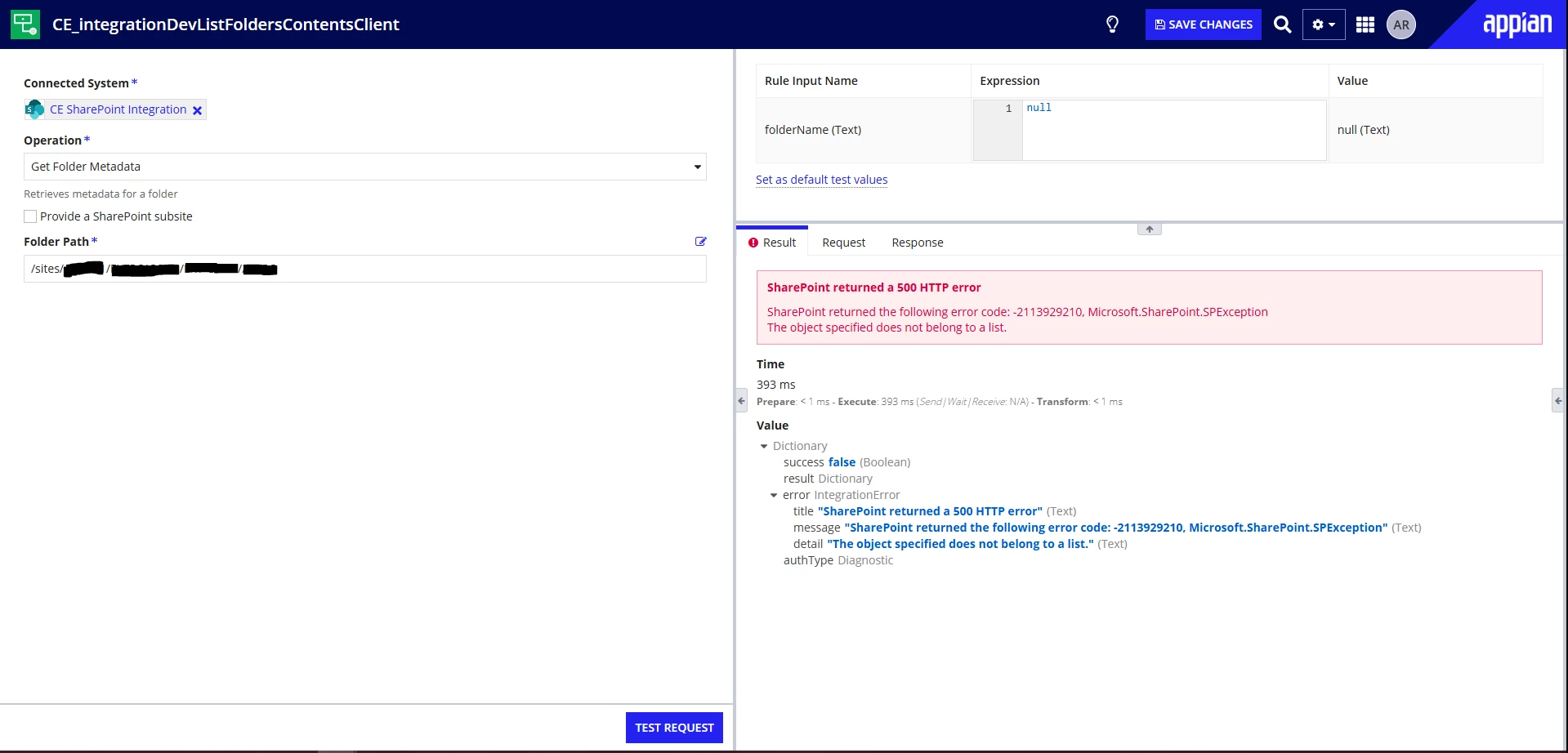Click the search magnifier icon

[x=1283, y=25]
